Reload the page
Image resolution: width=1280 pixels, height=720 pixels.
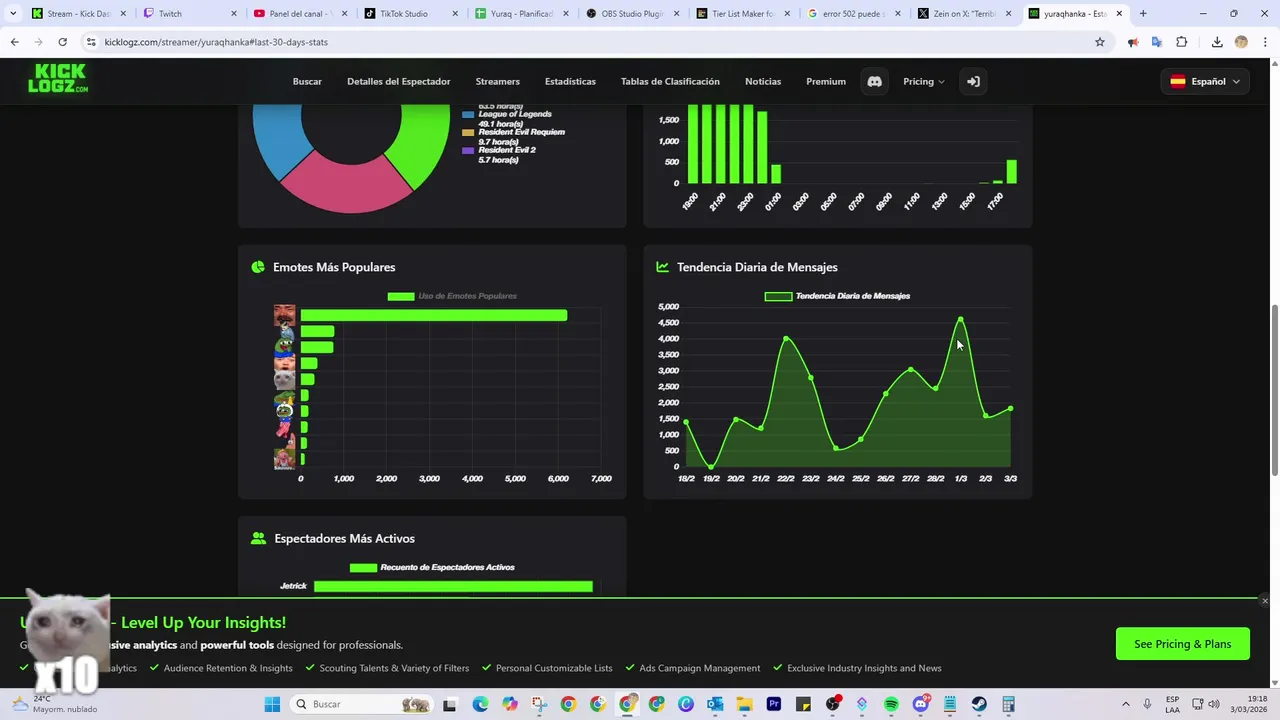(62, 42)
